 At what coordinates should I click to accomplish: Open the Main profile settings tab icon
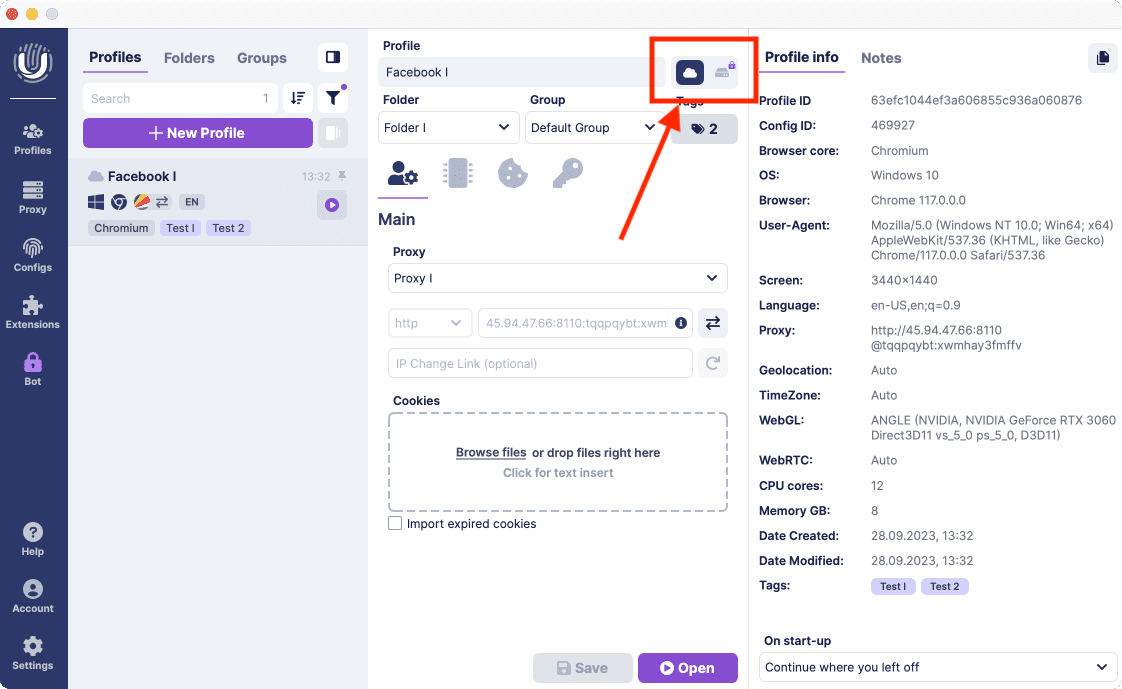[x=403, y=174]
